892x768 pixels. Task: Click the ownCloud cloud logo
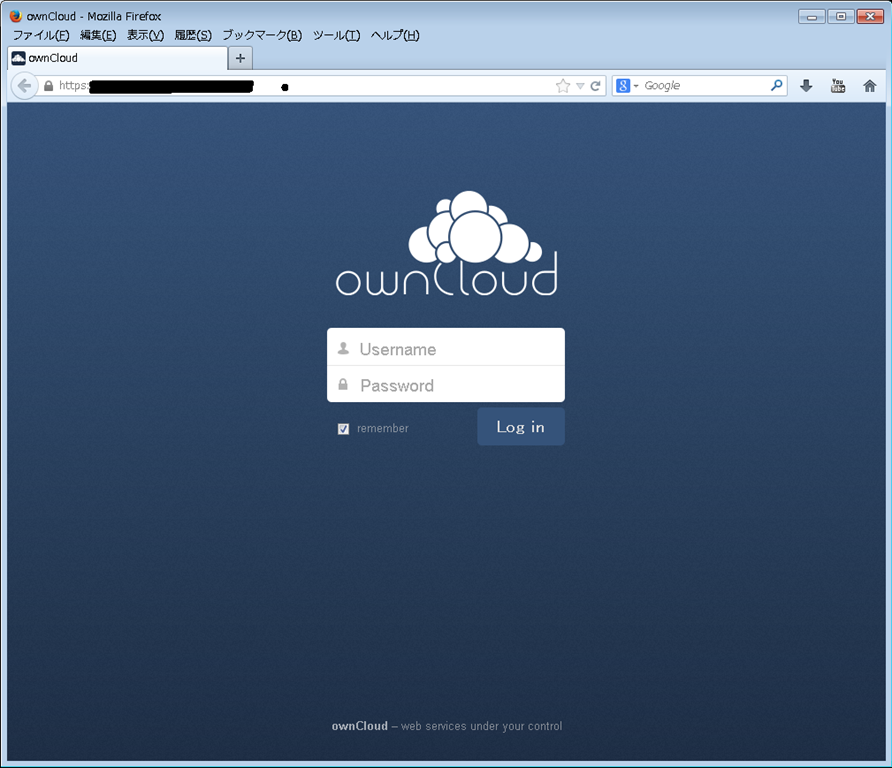(447, 243)
